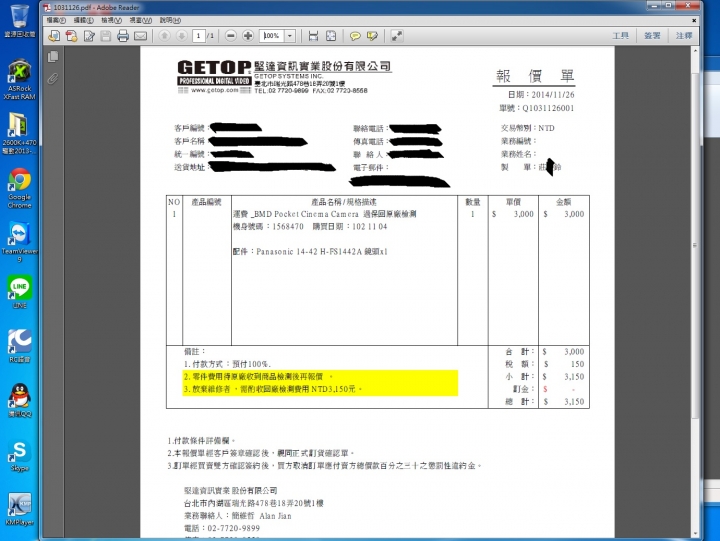Image resolution: width=720 pixels, height=541 pixels.
Task: Add a sticky note comment bubble
Action: pos(355,36)
